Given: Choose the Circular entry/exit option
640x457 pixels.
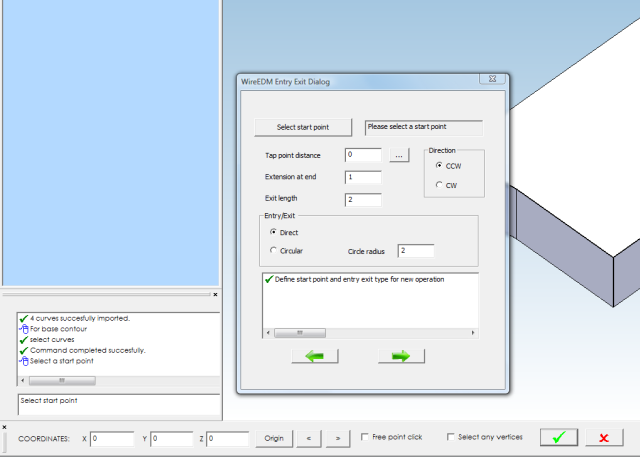Looking at the screenshot, I should click(x=274, y=251).
